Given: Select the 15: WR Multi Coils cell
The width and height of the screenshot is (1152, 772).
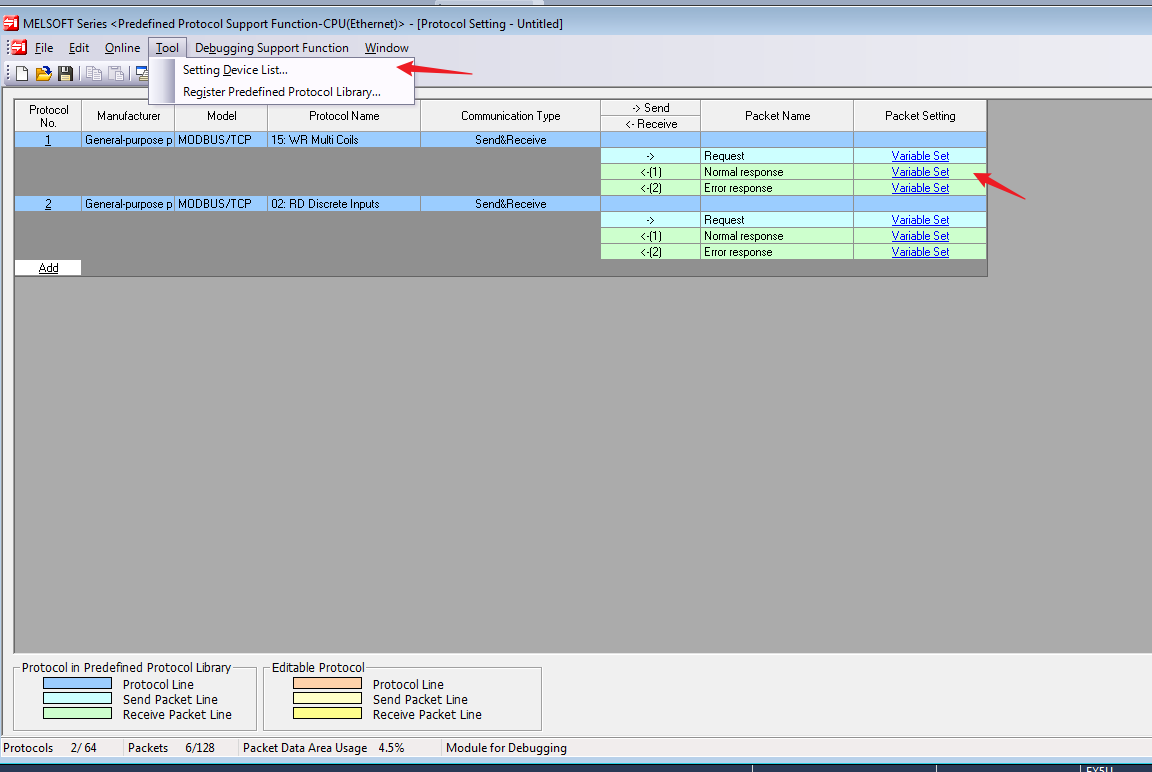Looking at the screenshot, I should pyautogui.click(x=343, y=140).
